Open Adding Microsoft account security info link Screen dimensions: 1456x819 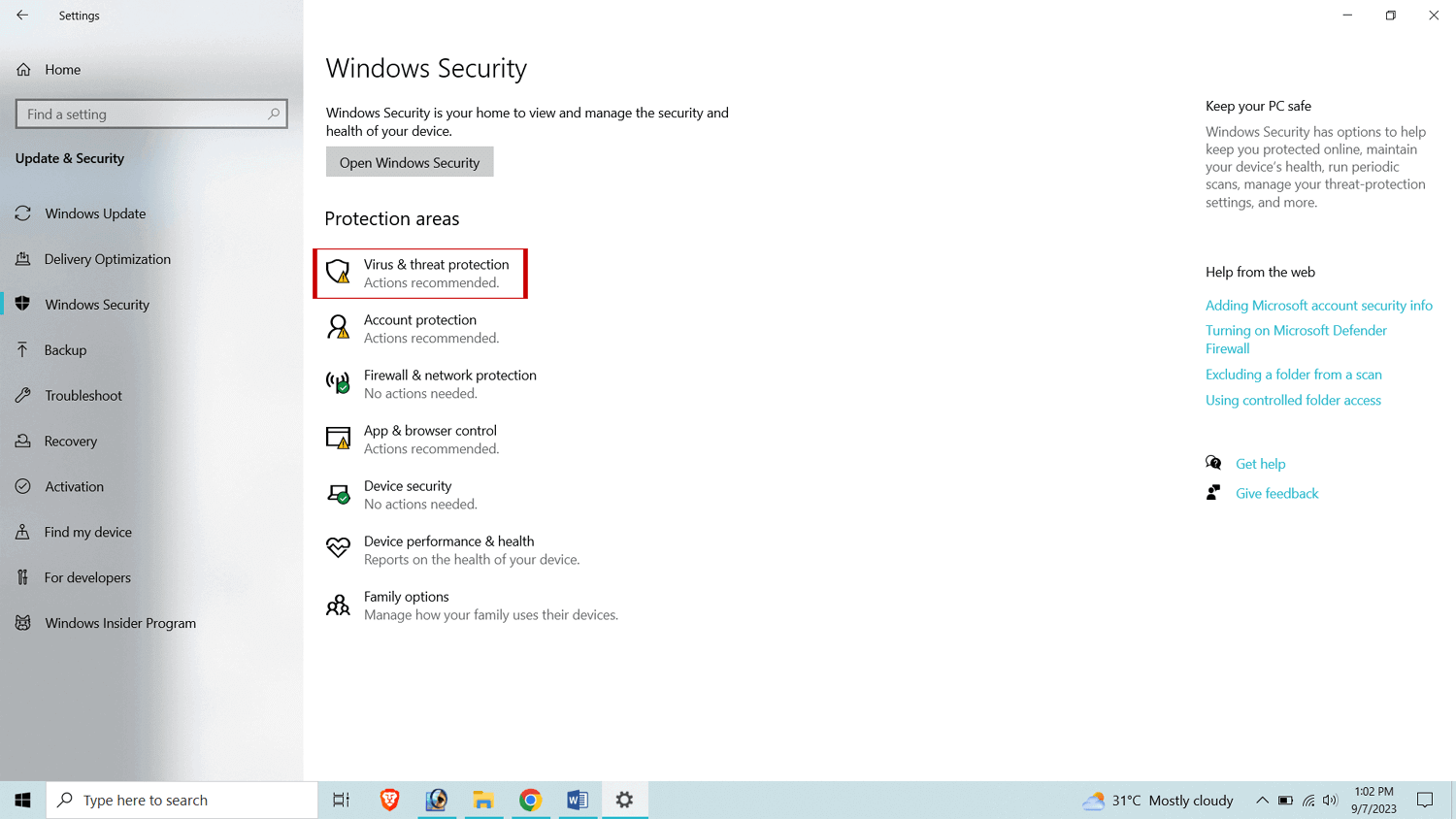point(1318,306)
